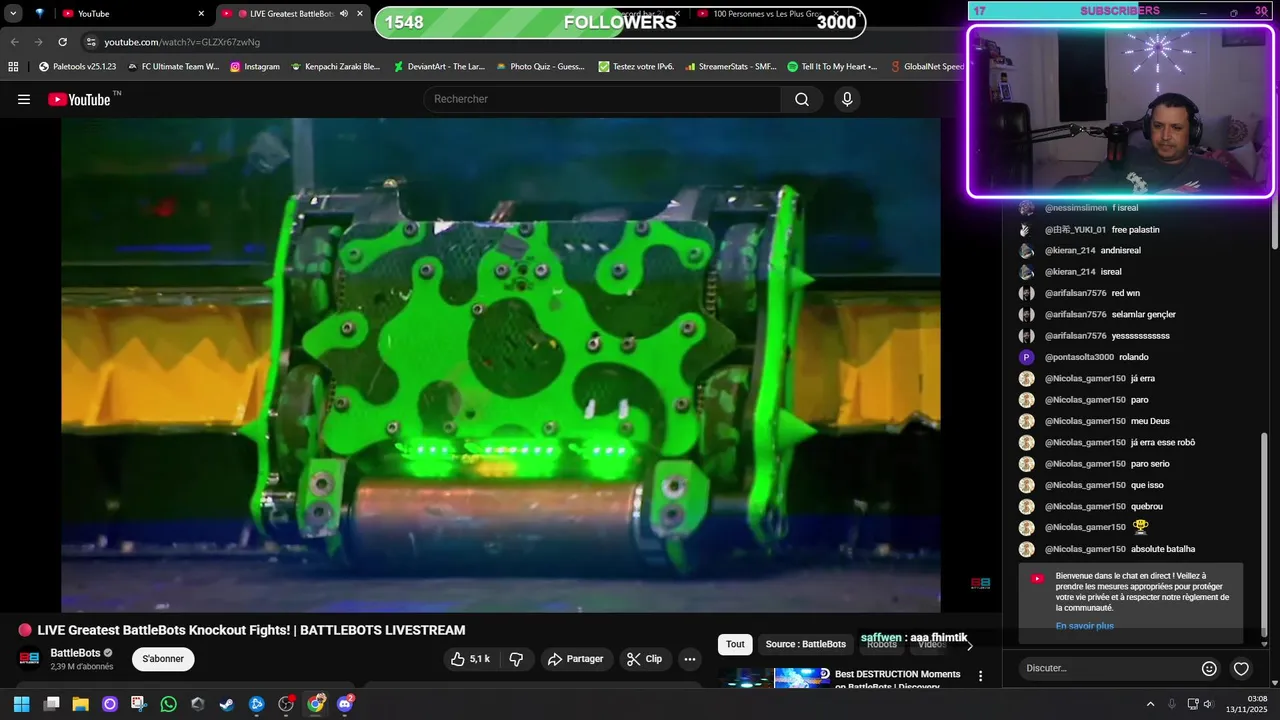
Task: Open the GlobalNet Speed bookmark
Action: pos(926,67)
